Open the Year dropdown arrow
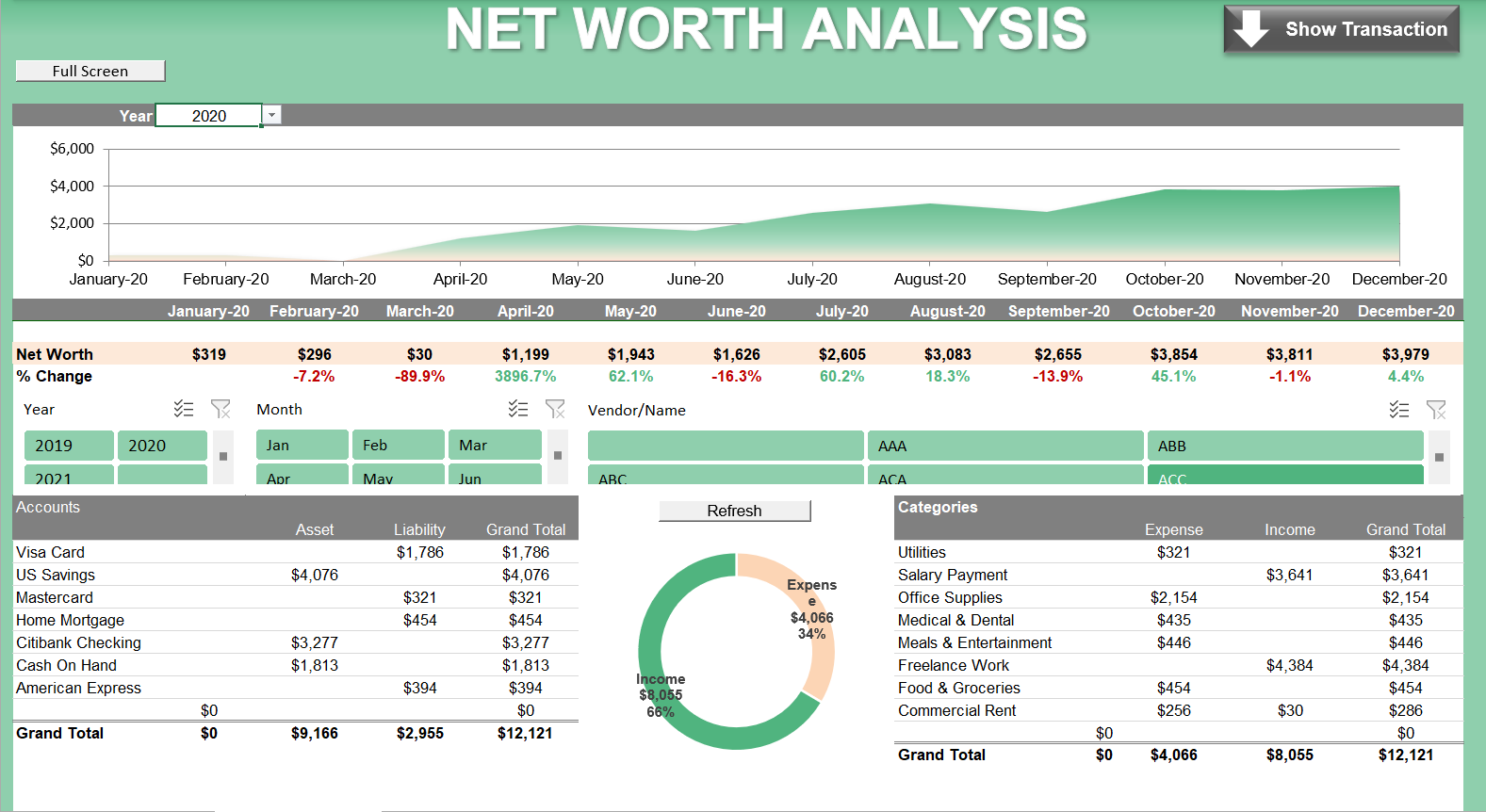Viewport: 1486px width, 812px height. click(x=272, y=115)
